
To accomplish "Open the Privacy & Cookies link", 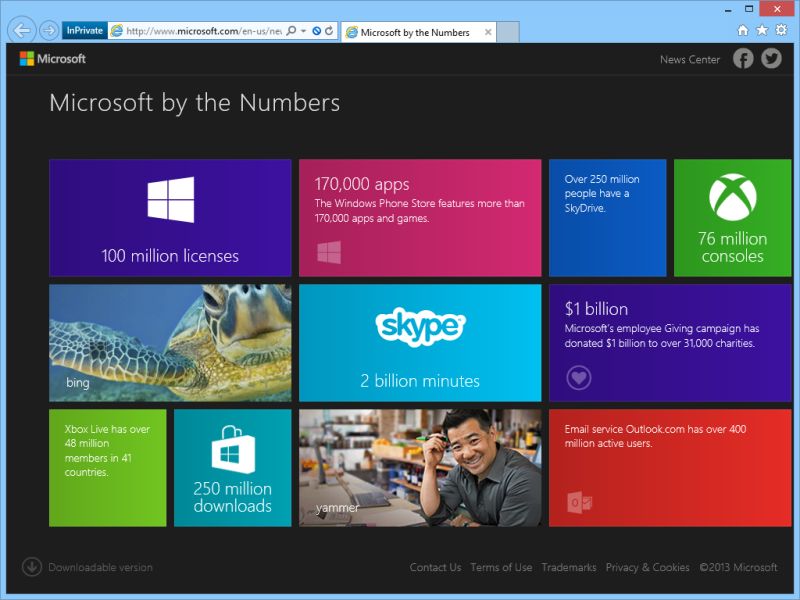I will pyautogui.click(x=647, y=567).
